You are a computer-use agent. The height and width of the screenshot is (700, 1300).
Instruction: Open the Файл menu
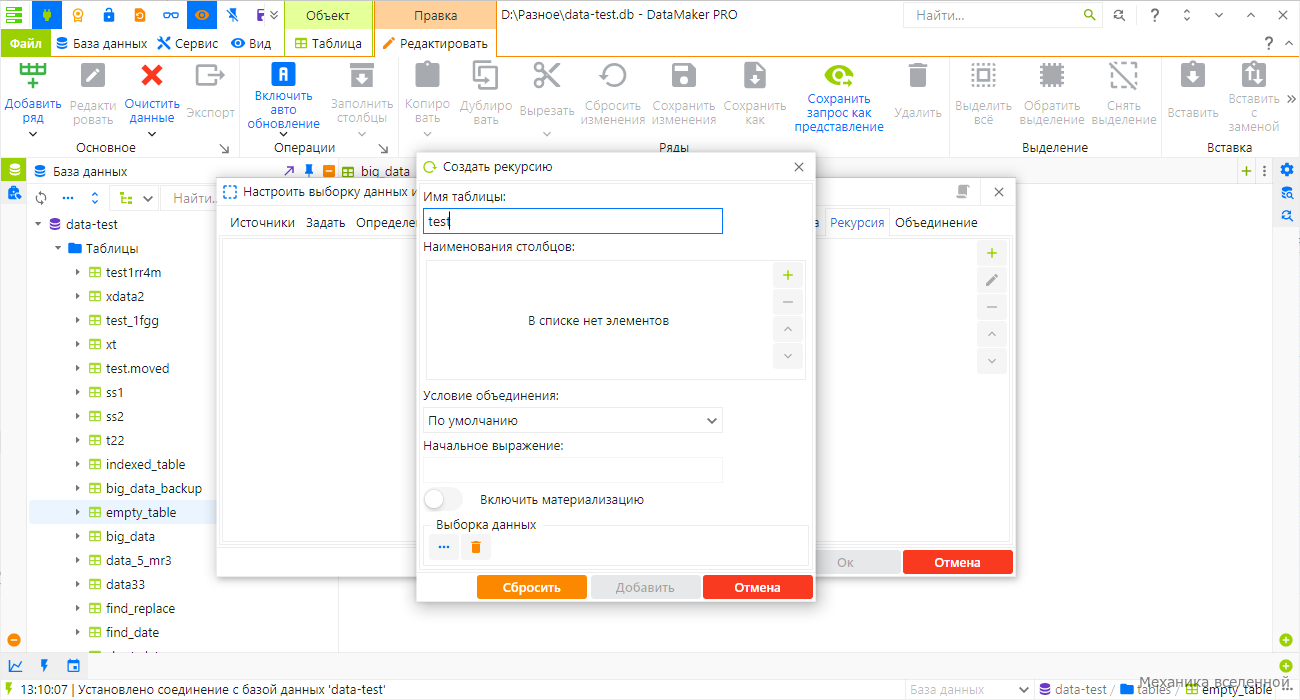[25, 43]
